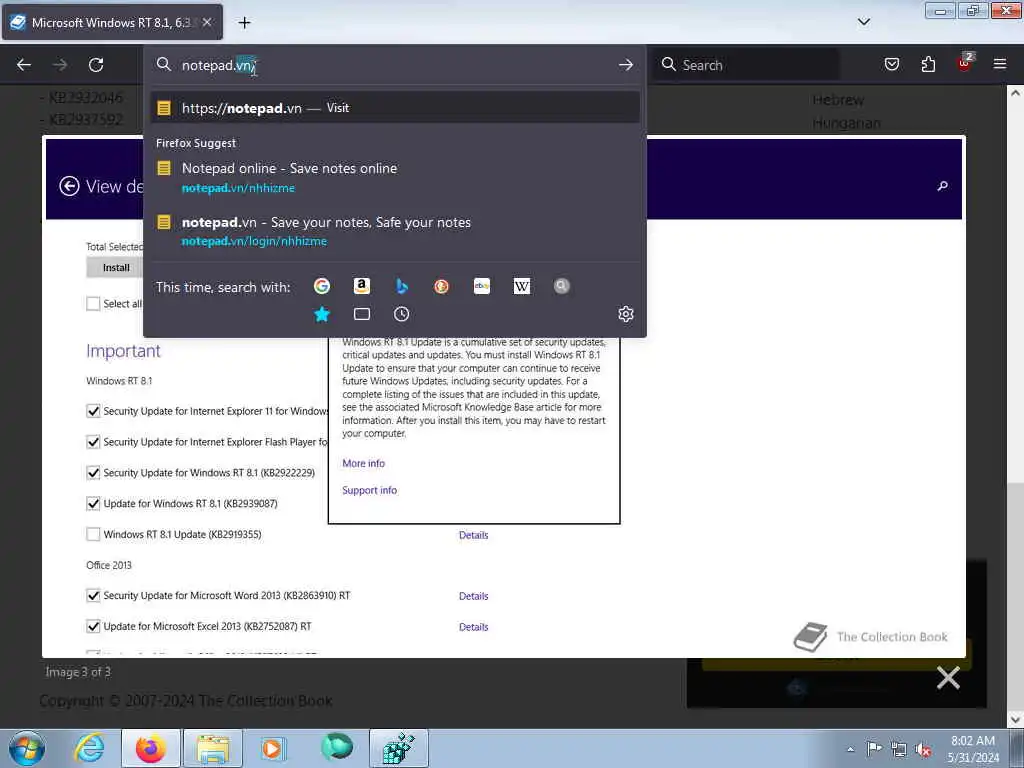
Task: Open Internet Explorer from the taskbar
Action: [89, 748]
